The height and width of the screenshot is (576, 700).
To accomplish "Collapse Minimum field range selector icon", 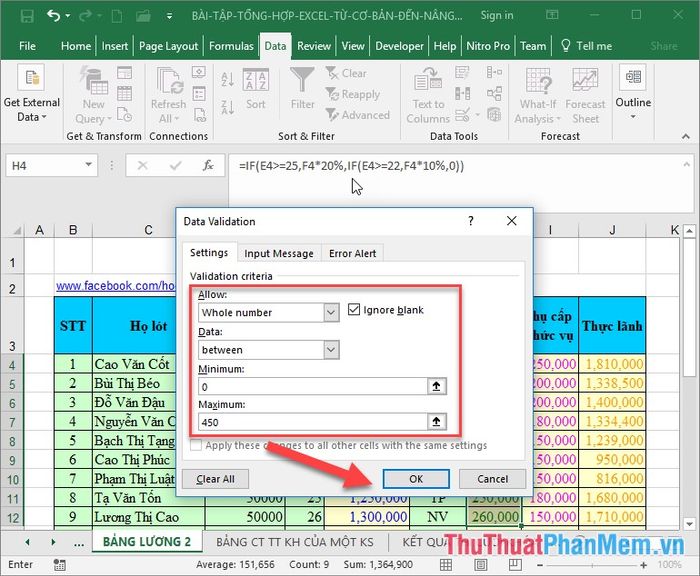I will 435,386.
